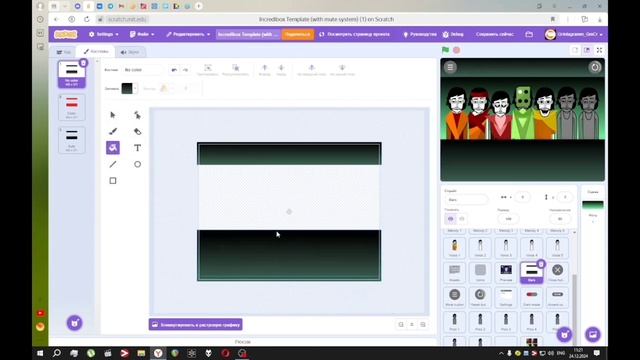The image size is (640, 360).
Task: Click the send to Back icon
Action: (x=342, y=69)
